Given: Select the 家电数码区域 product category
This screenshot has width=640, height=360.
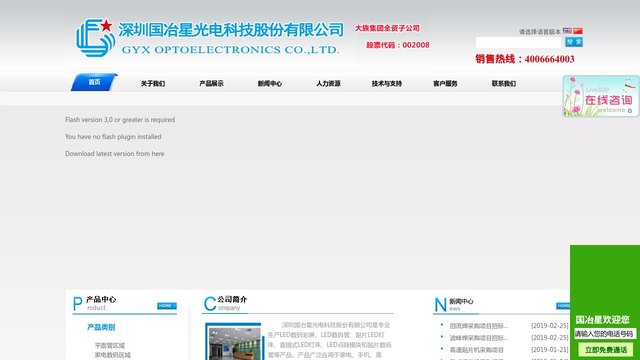Looking at the screenshot, I should pyautogui.click(x=113, y=356).
